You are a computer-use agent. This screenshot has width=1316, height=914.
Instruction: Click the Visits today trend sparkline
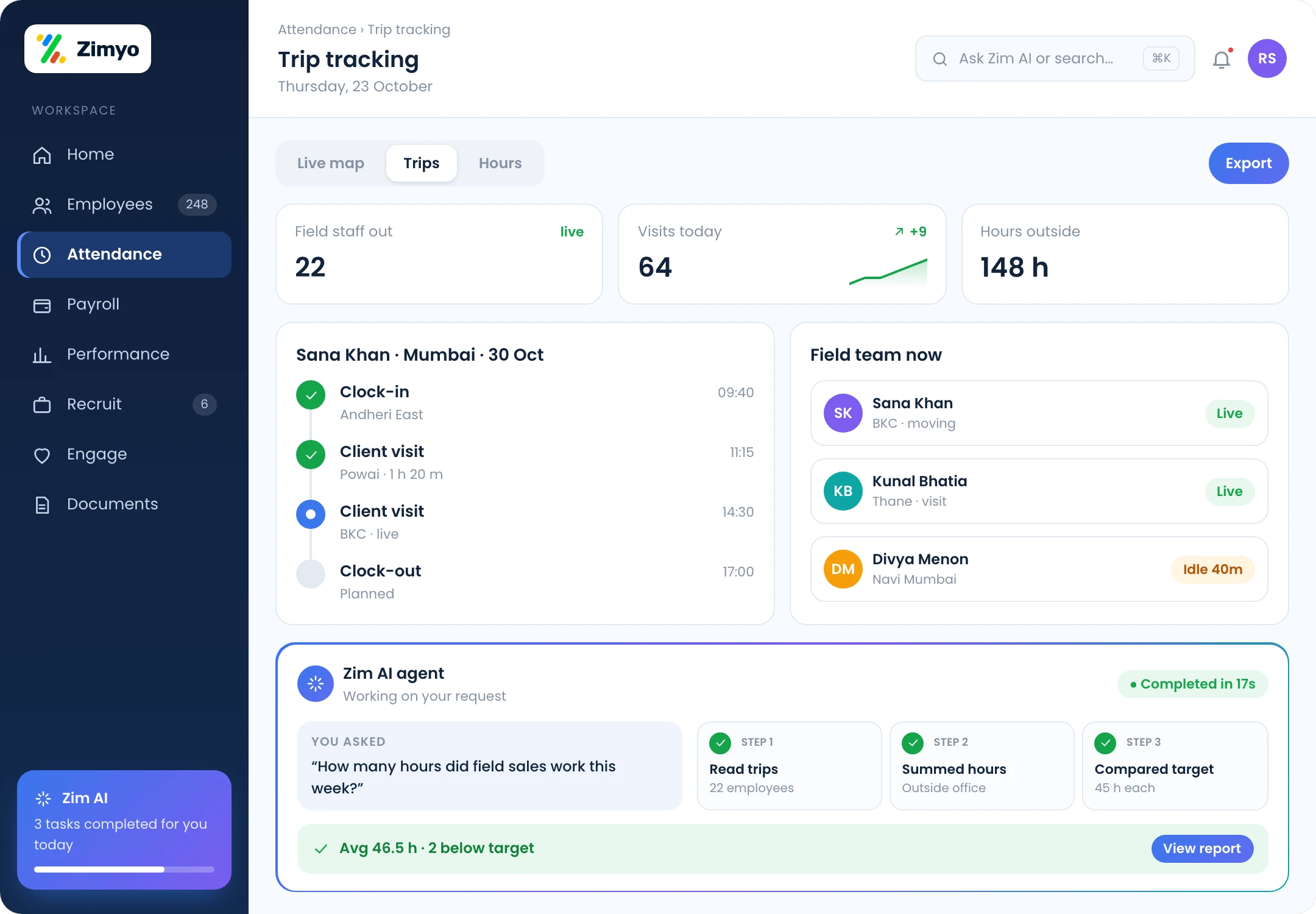tap(888, 272)
